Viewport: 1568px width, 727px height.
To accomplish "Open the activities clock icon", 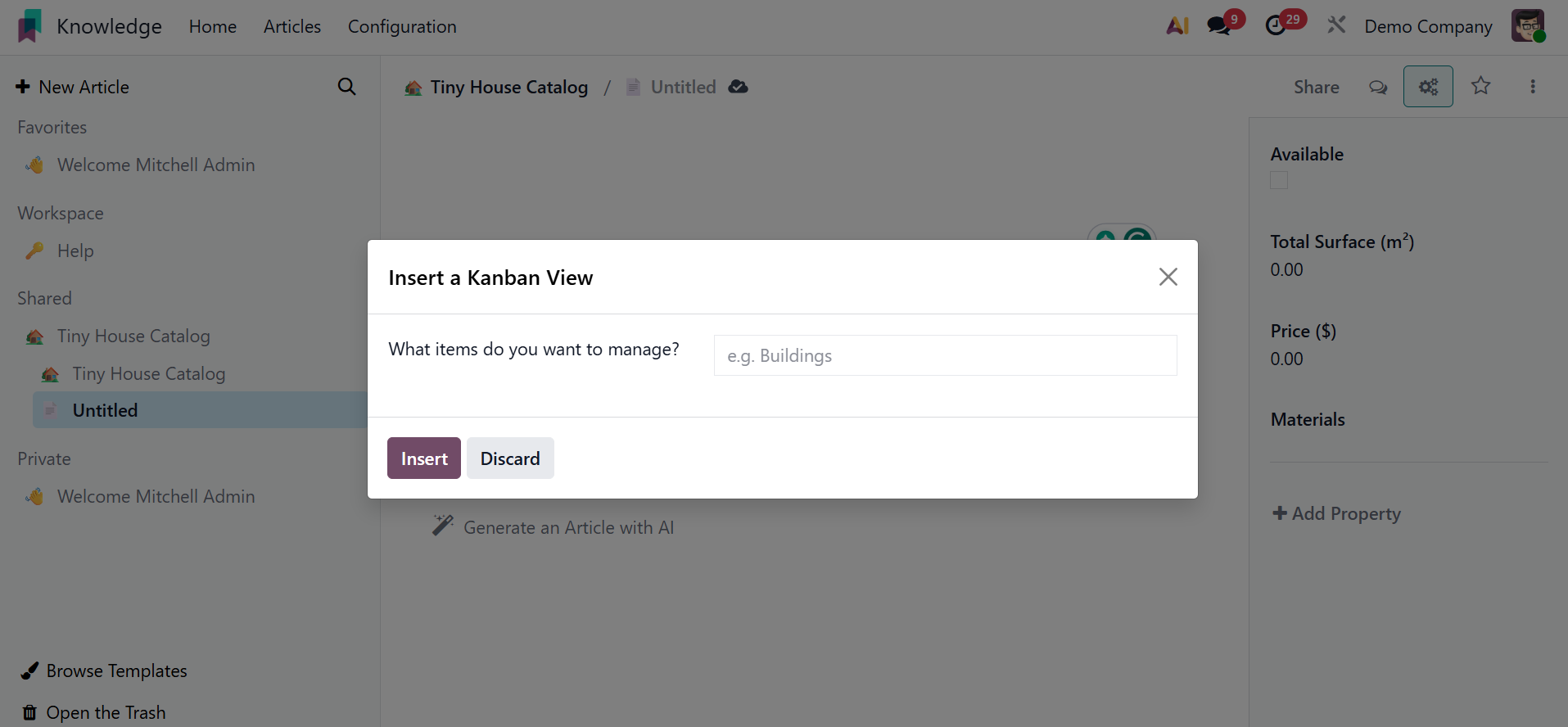I will point(1276,26).
